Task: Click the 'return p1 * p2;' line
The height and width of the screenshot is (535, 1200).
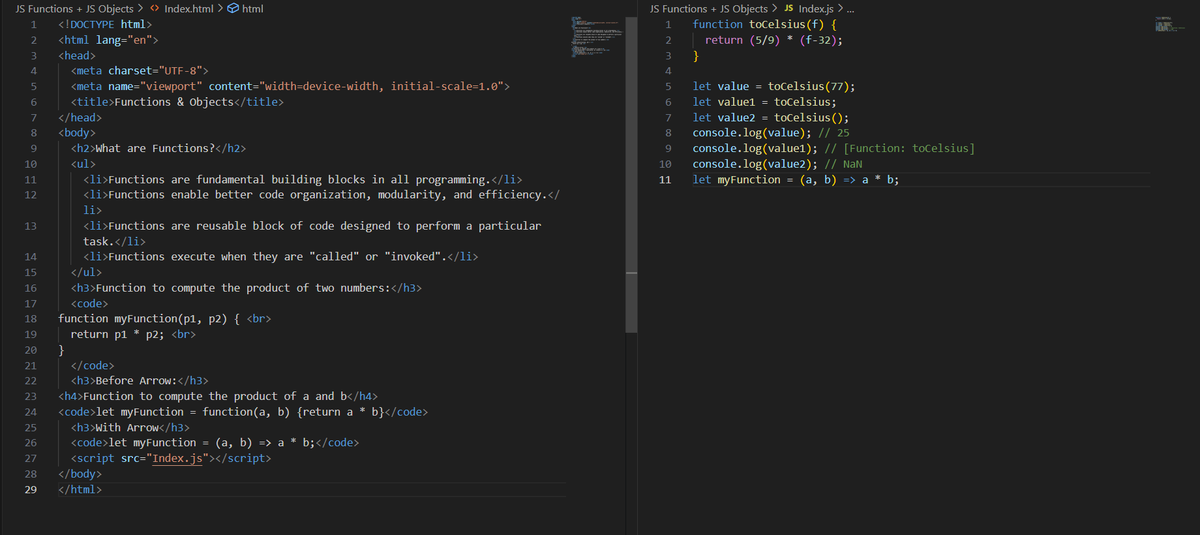Action: 133,335
